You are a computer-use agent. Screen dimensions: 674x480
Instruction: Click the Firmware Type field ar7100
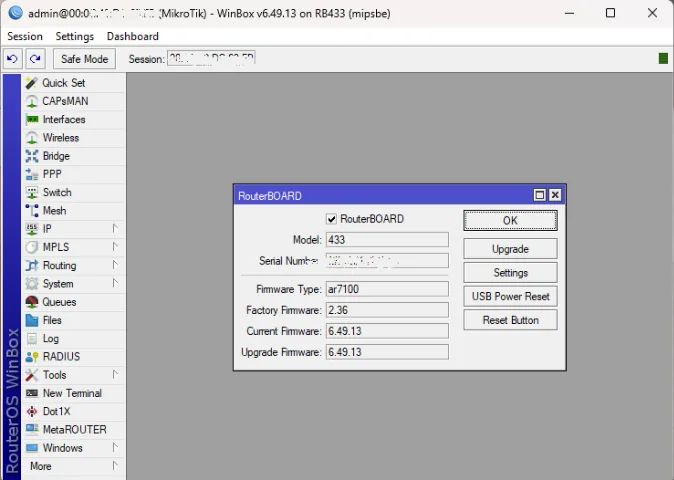387,289
